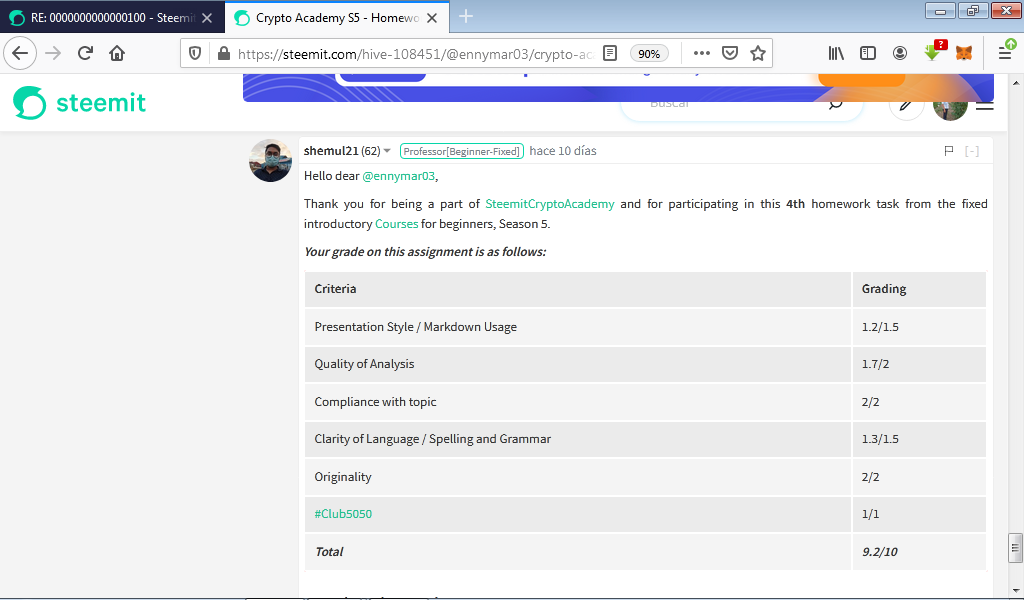
Task: Close the RE: 0000000000000100 tab
Action: click(207, 18)
